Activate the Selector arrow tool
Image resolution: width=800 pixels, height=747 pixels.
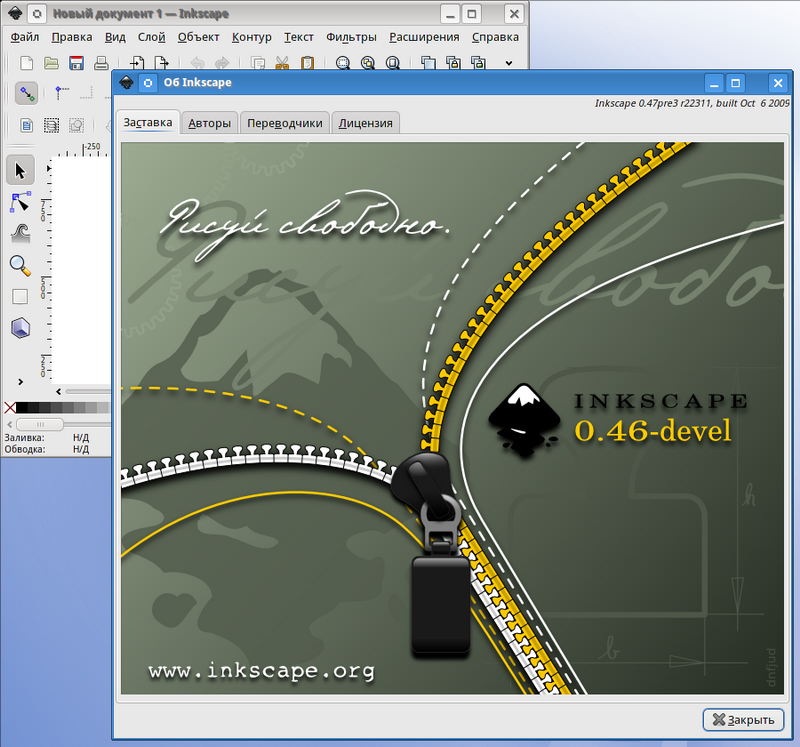click(x=20, y=170)
